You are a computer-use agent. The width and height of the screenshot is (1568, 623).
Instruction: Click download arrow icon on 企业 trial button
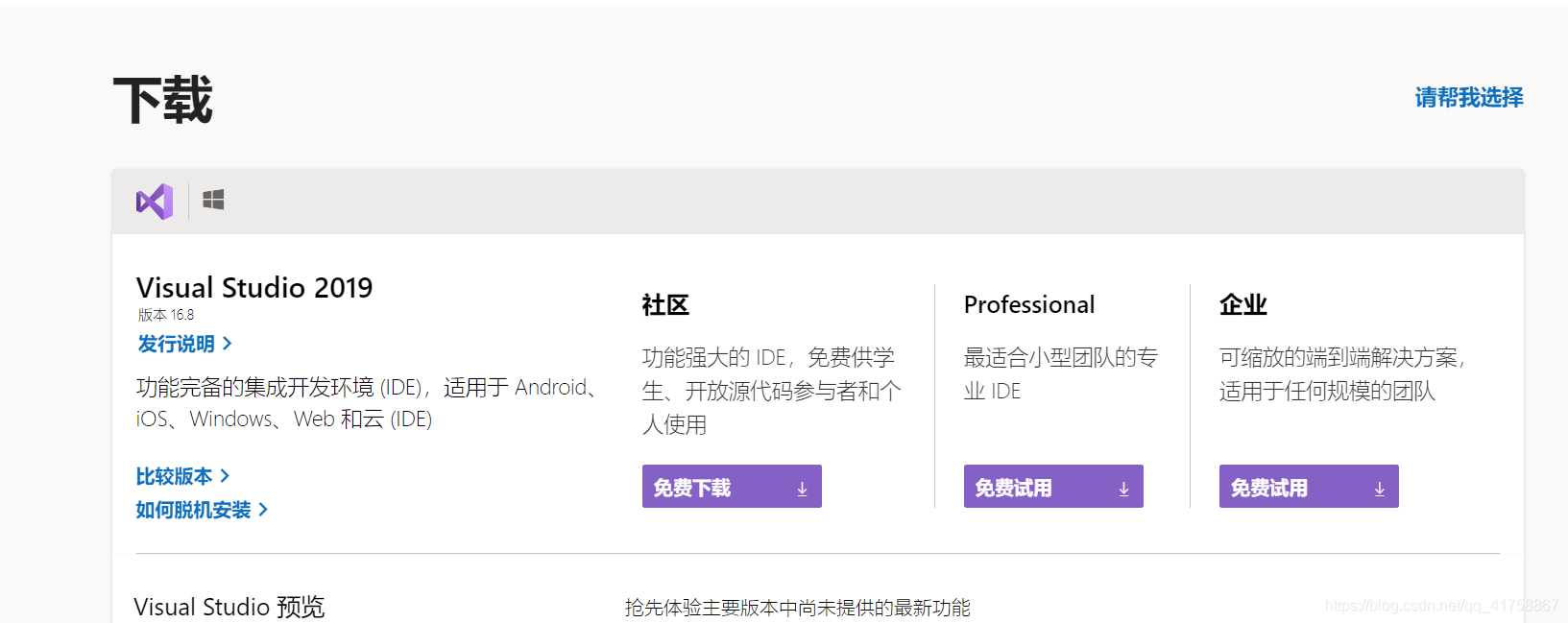1379,489
